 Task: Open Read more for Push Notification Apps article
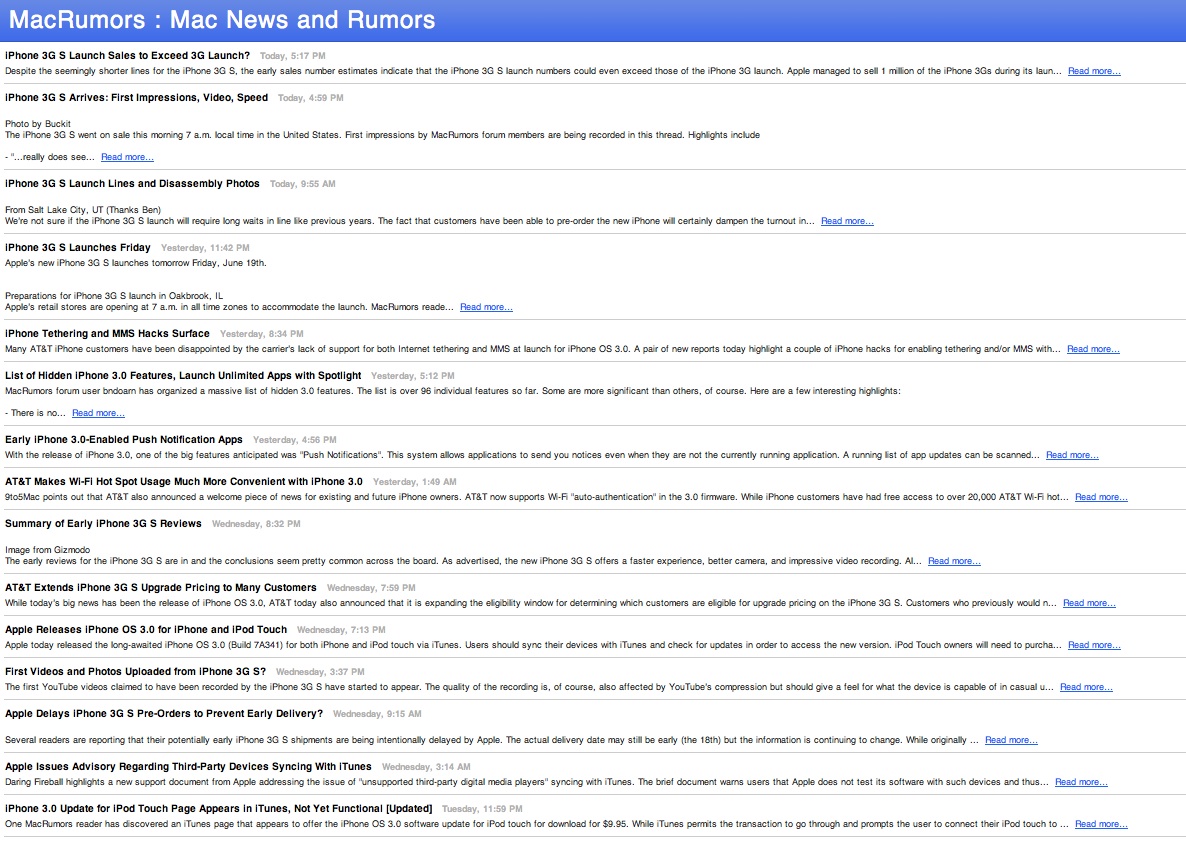(1072, 455)
